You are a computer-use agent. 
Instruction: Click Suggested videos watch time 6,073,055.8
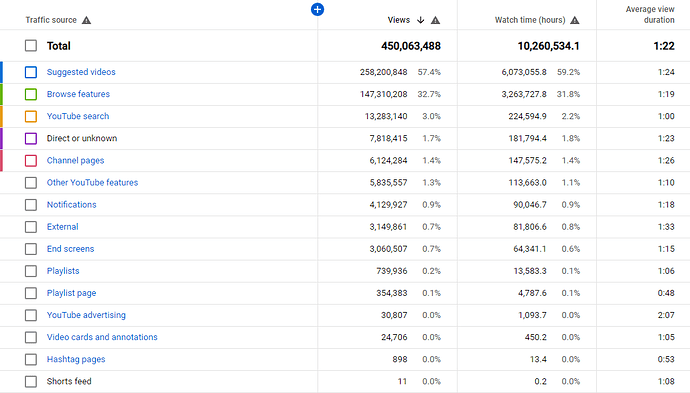524,72
